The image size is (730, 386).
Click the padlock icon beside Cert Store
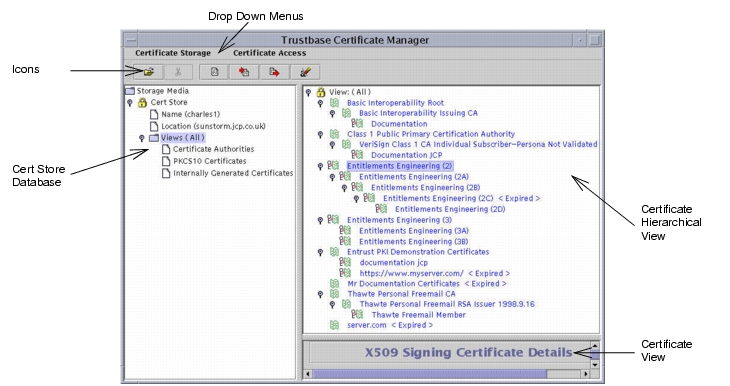click(142, 102)
